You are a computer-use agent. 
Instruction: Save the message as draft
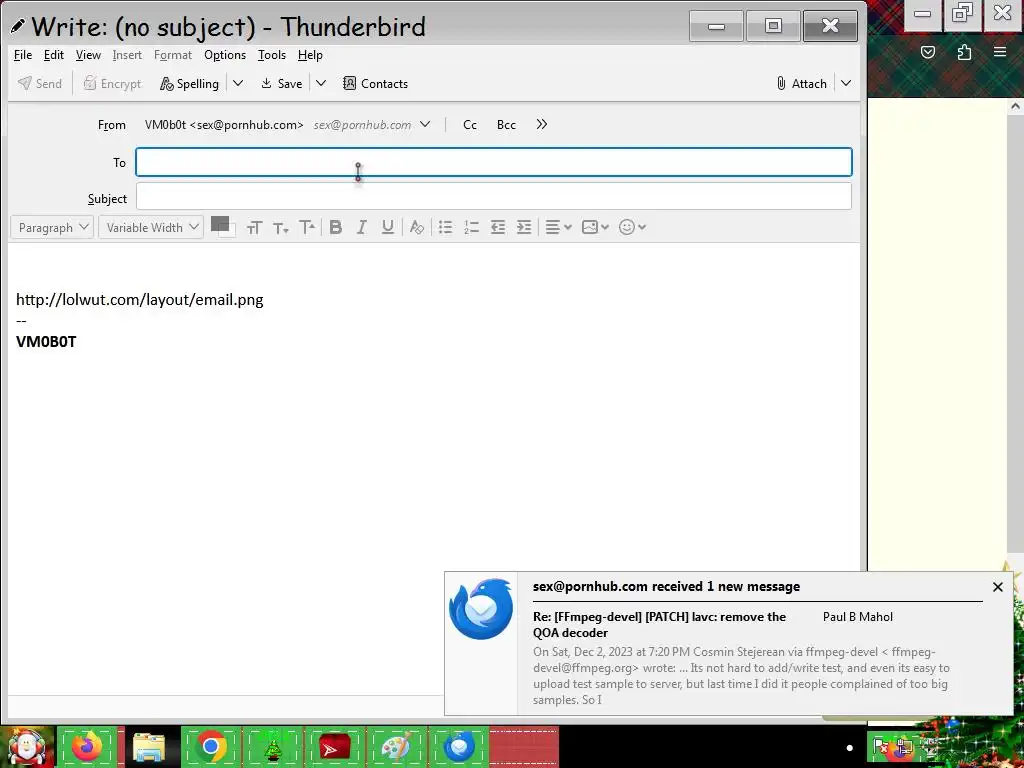pyautogui.click(x=281, y=84)
